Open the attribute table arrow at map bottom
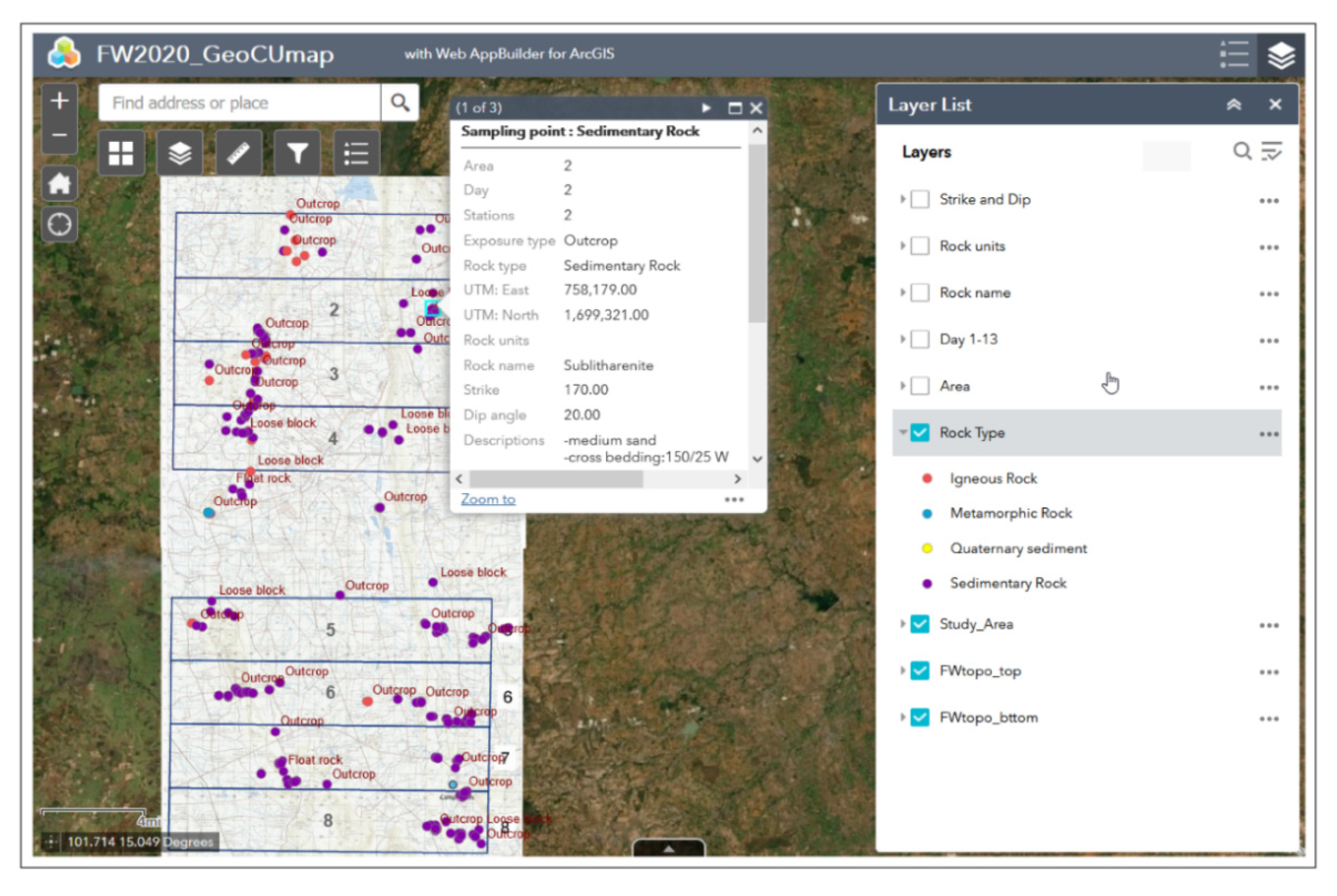Image resolution: width=1337 pixels, height=896 pixels. point(668,848)
